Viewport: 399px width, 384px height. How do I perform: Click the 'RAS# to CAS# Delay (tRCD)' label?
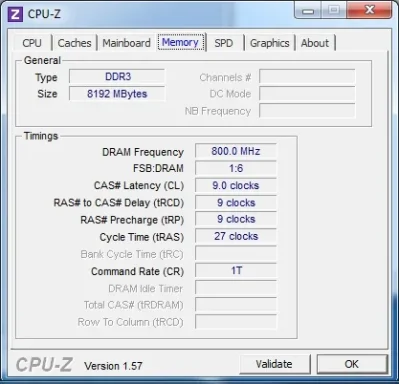click(119, 203)
